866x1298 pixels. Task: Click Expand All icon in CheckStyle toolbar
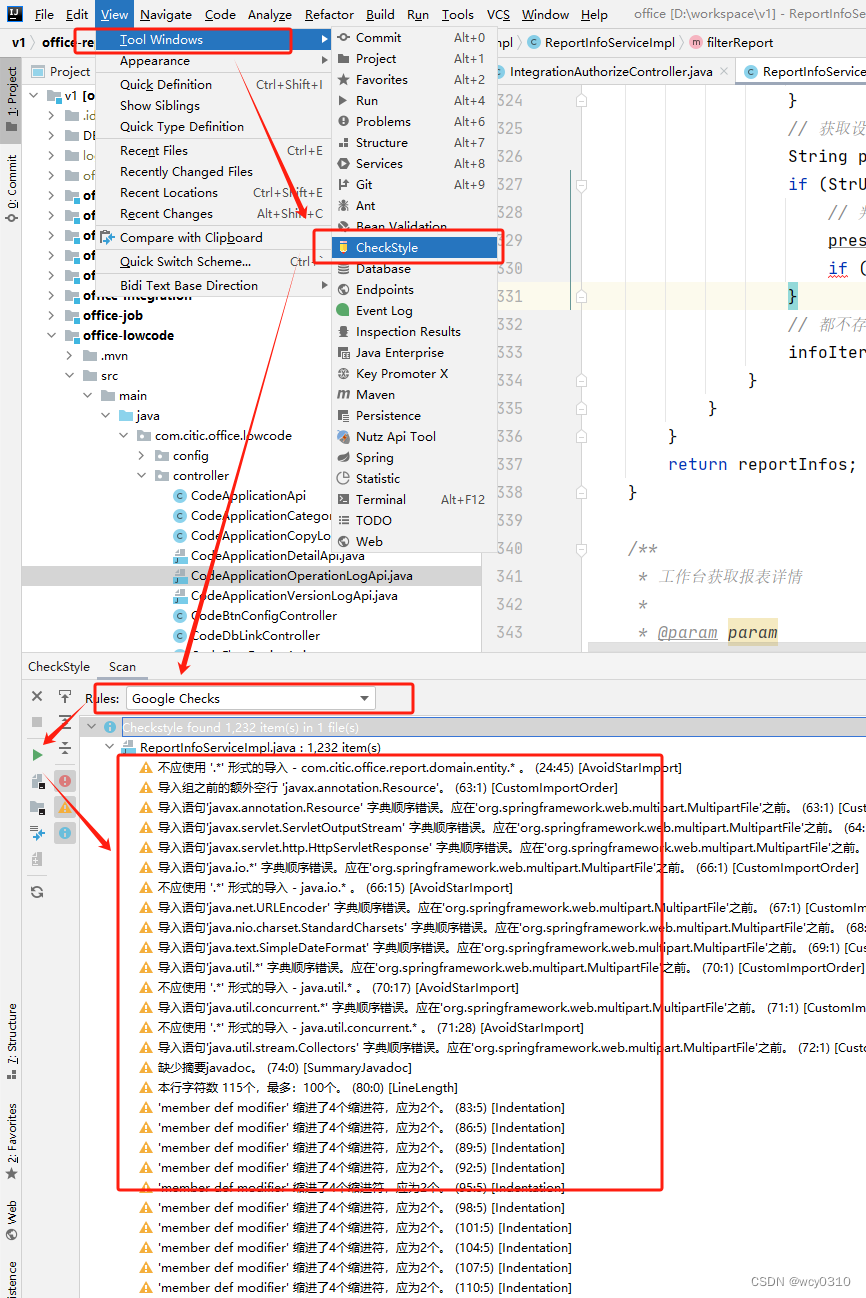click(x=65, y=722)
